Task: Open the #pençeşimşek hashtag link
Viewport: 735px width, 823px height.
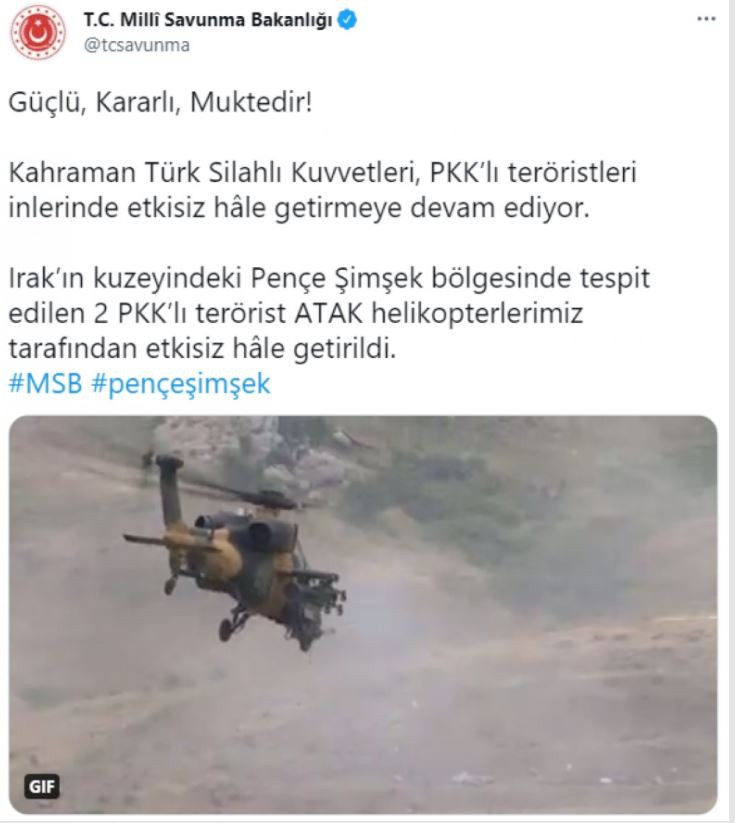Action: coord(181,384)
